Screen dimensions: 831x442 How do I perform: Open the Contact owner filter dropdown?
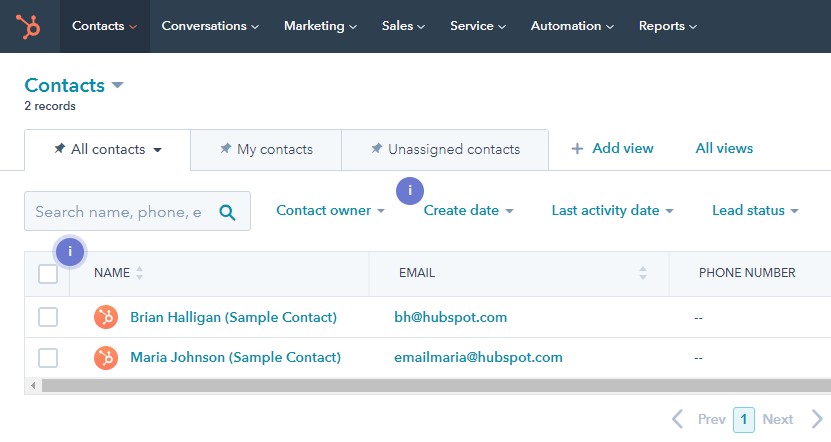[330, 210]
